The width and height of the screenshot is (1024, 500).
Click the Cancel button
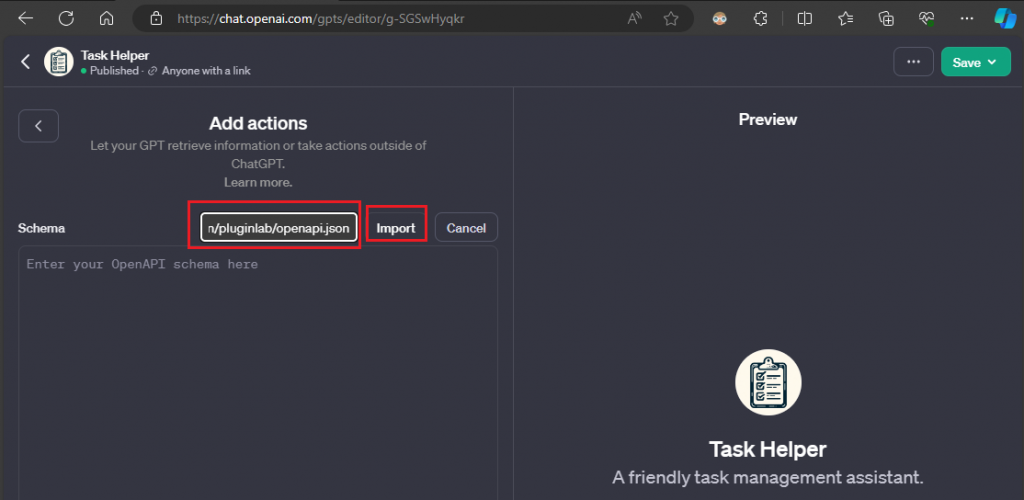466,228
